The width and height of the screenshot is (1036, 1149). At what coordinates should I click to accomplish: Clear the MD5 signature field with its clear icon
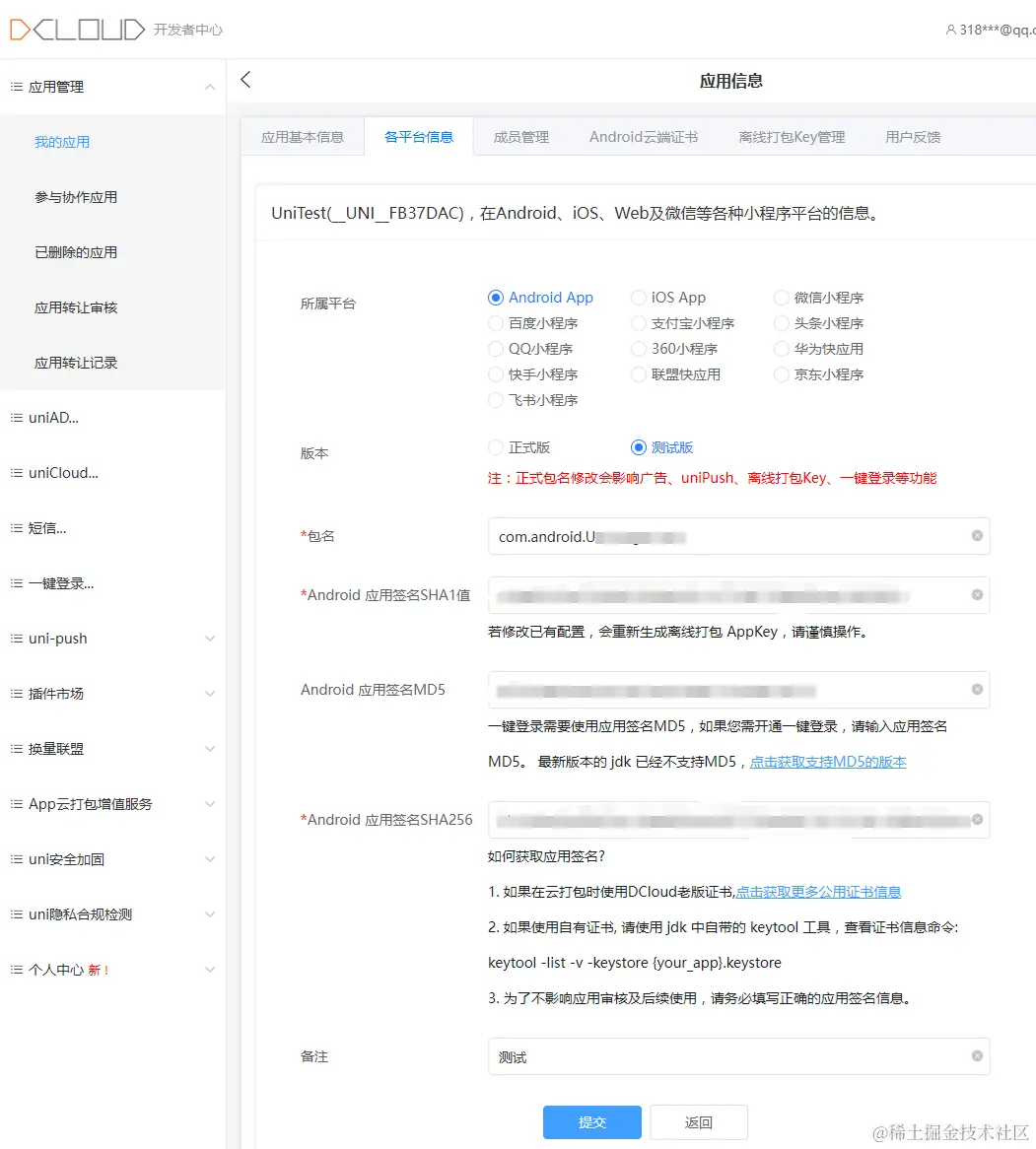coord(977,689)
